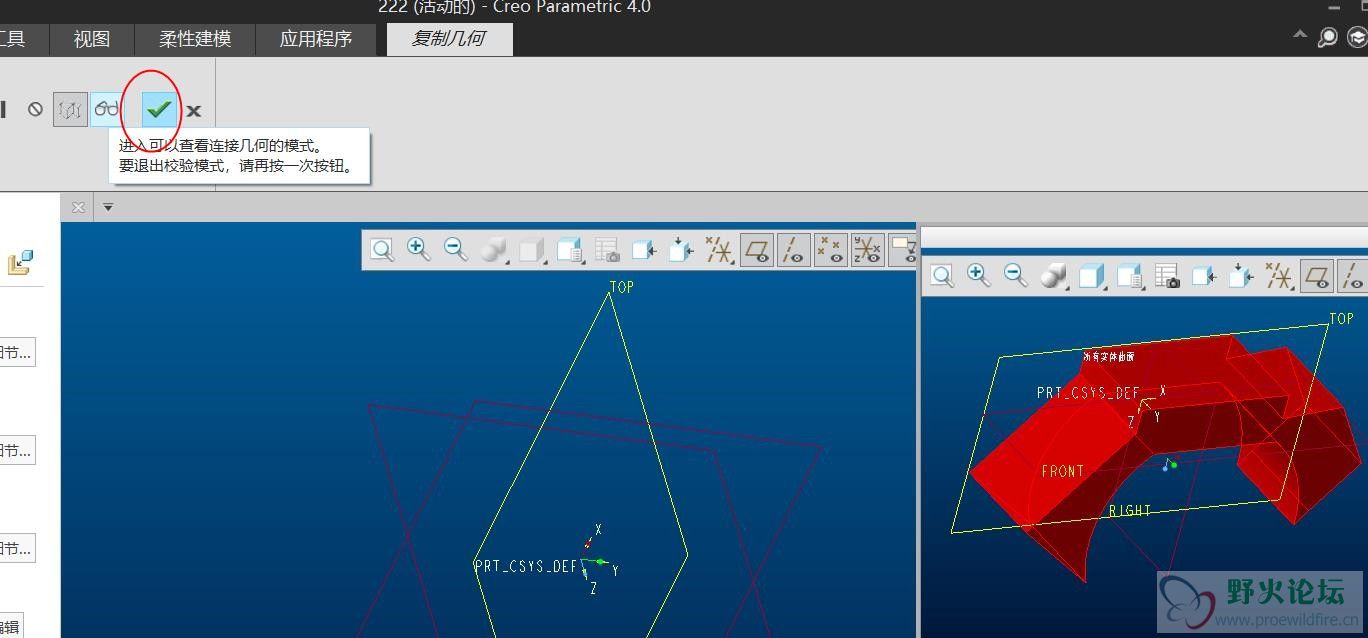This screenshot has height=638, width=1368.
Task: Select PRT_CSYS_DEF label in main viewport
Action: (x=526, y=566)
